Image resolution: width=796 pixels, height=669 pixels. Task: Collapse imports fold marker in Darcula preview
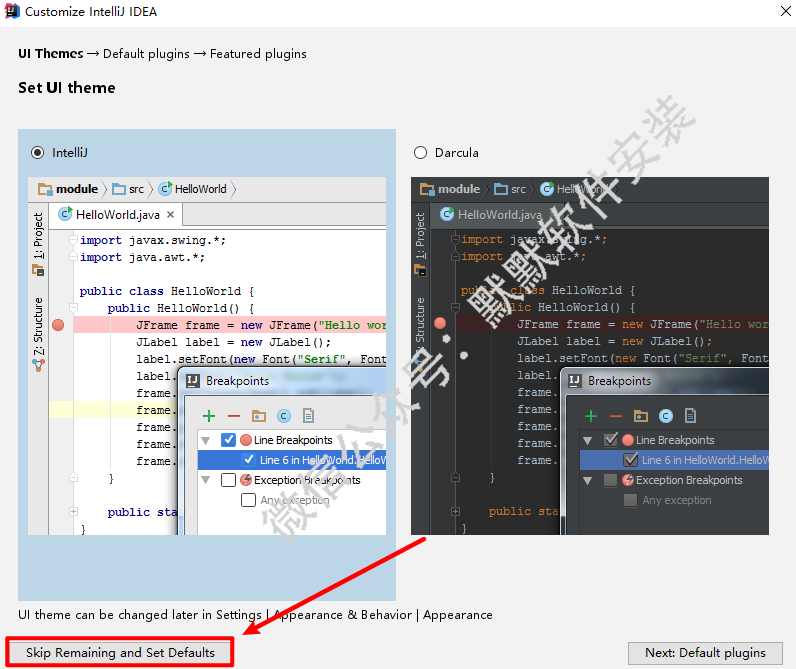click(x=455, y=239)
